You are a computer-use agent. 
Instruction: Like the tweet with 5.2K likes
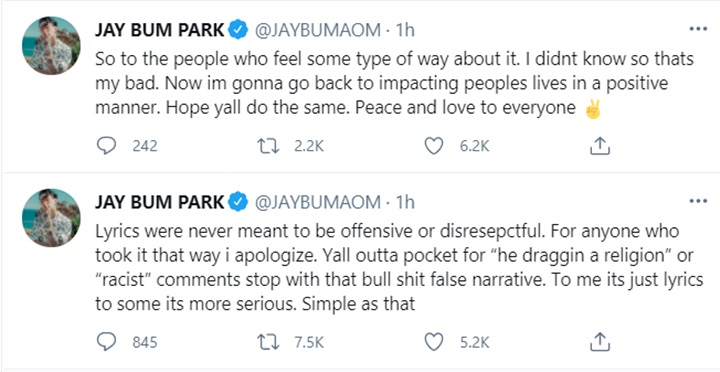(433, 342)
